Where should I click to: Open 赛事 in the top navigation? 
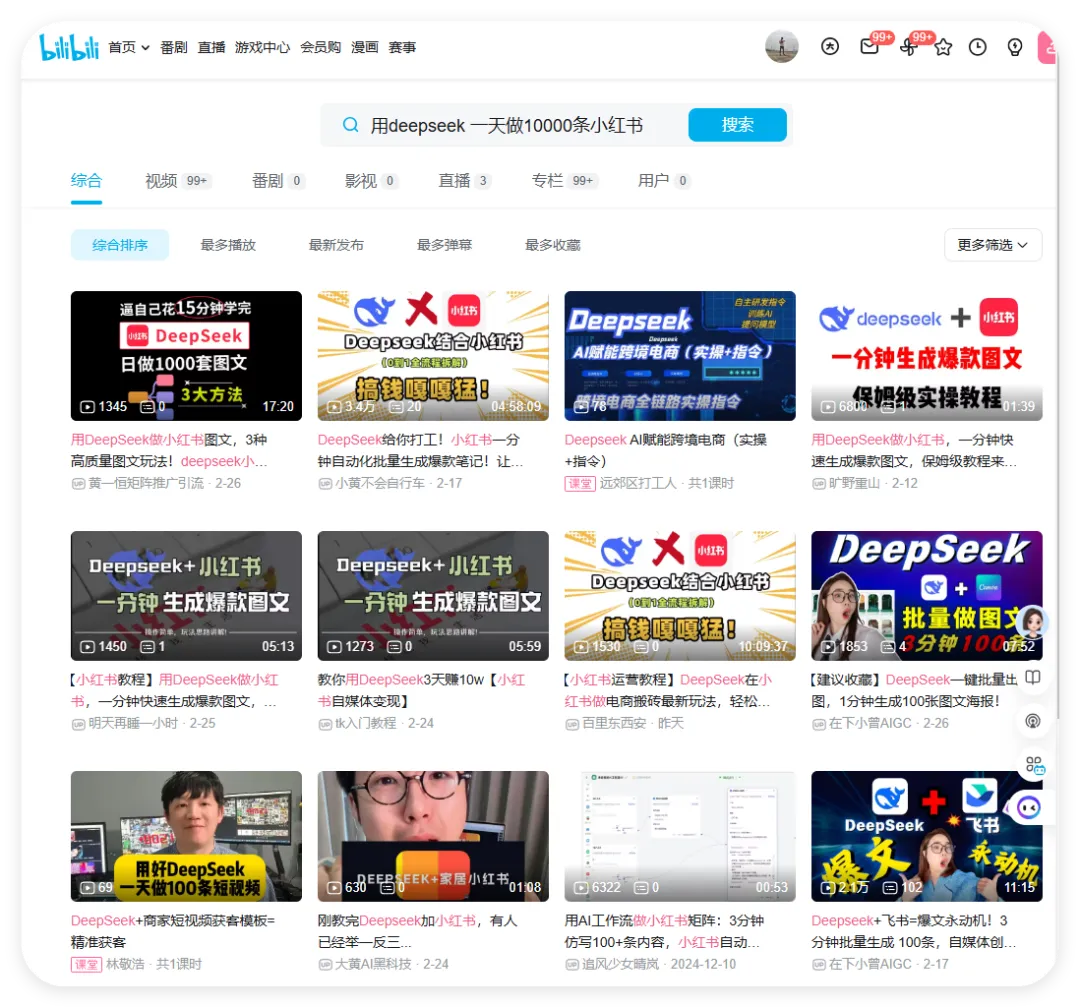[x=402, y=47]
